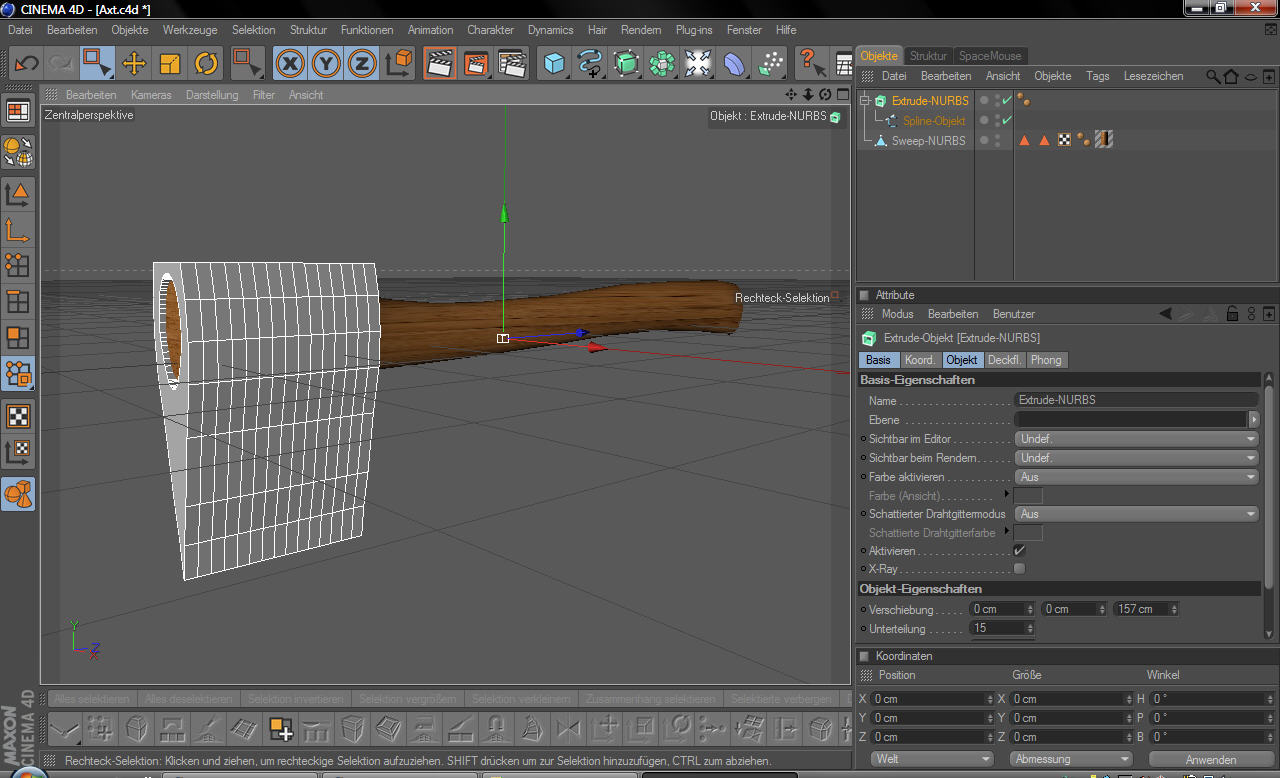Select the Scale tool

170,64
